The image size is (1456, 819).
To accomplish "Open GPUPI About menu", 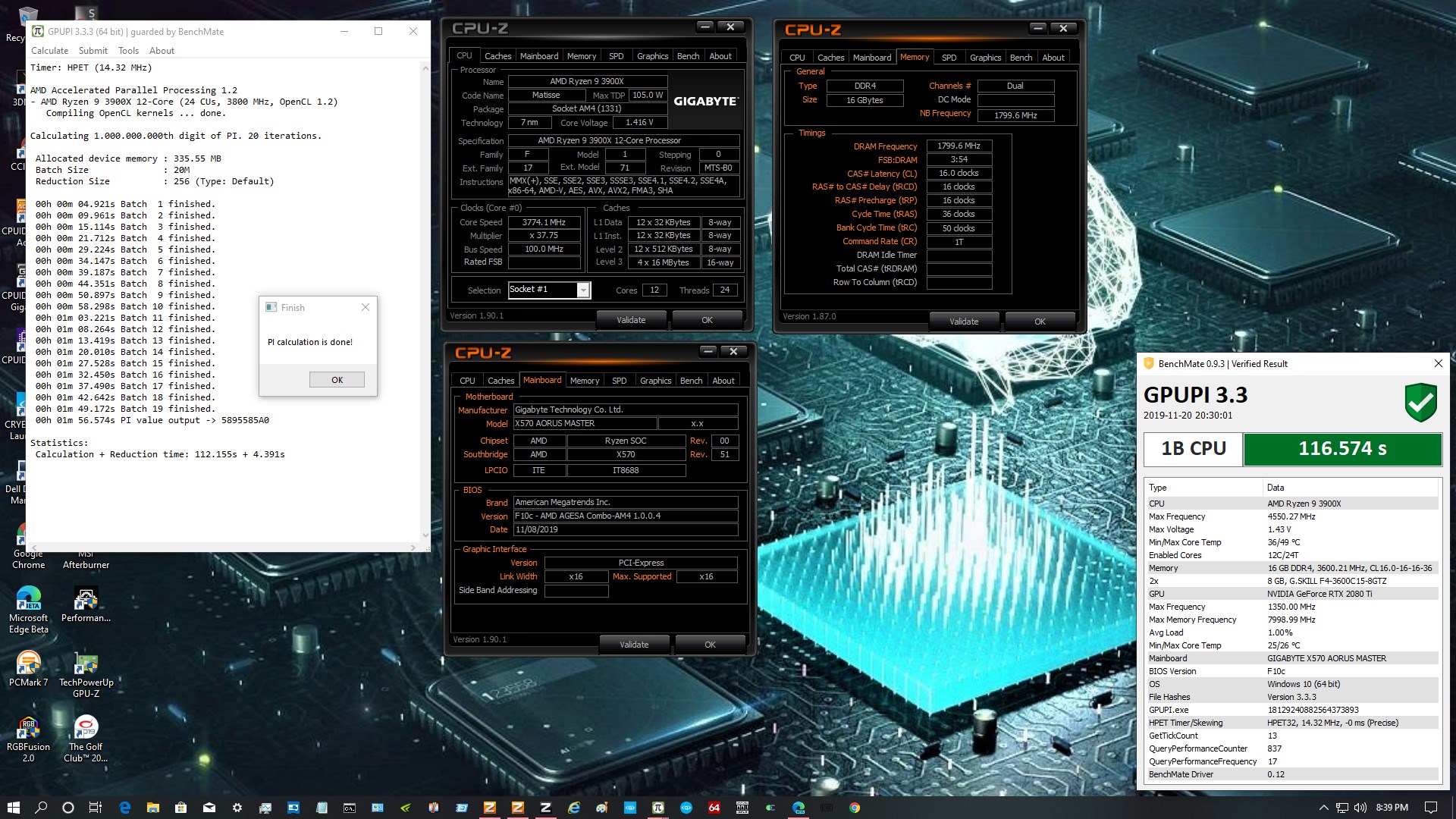I will point(162,51).
